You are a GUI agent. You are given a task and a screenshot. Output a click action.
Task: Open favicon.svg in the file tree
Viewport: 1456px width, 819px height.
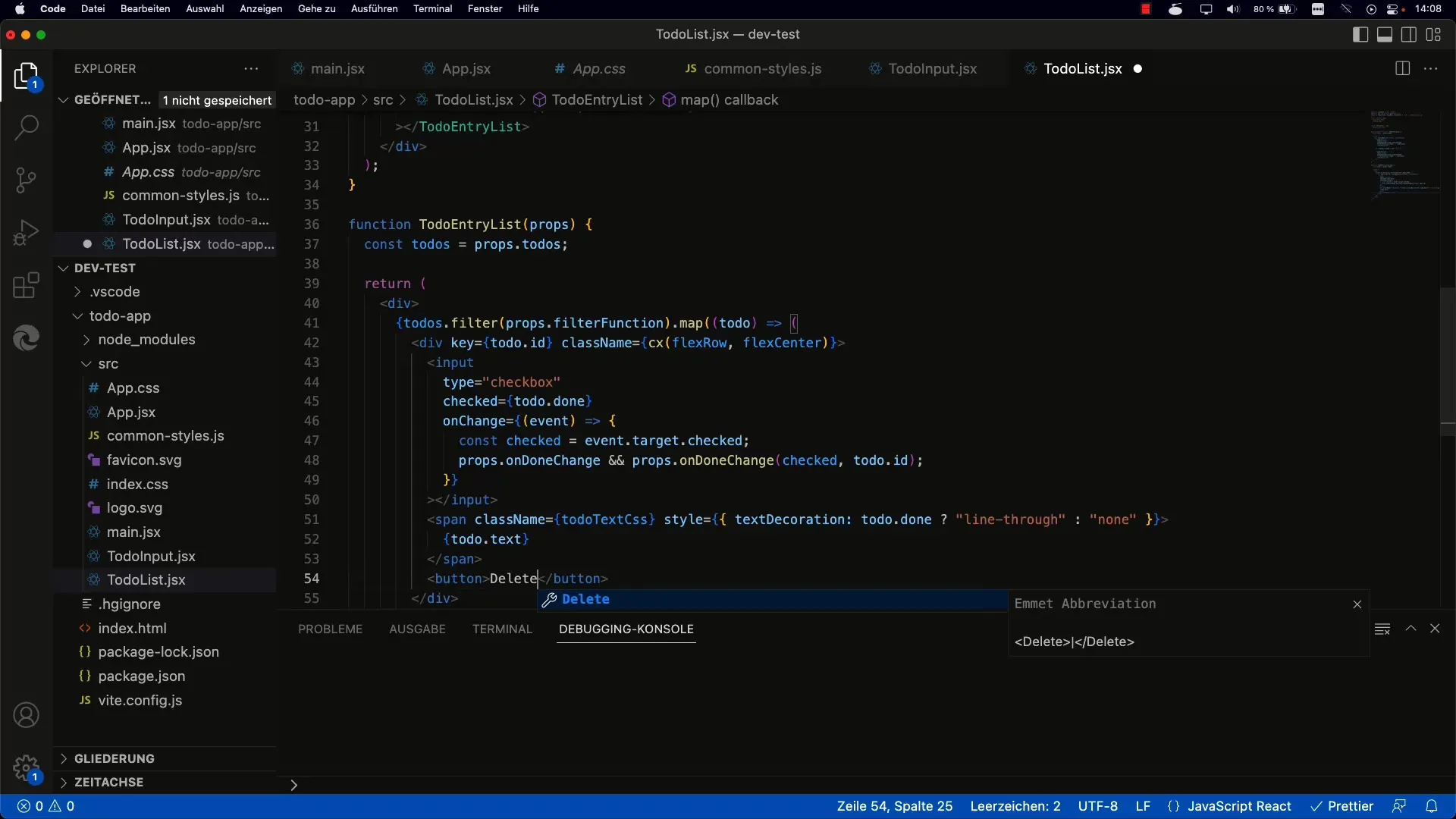click(143, 460)
